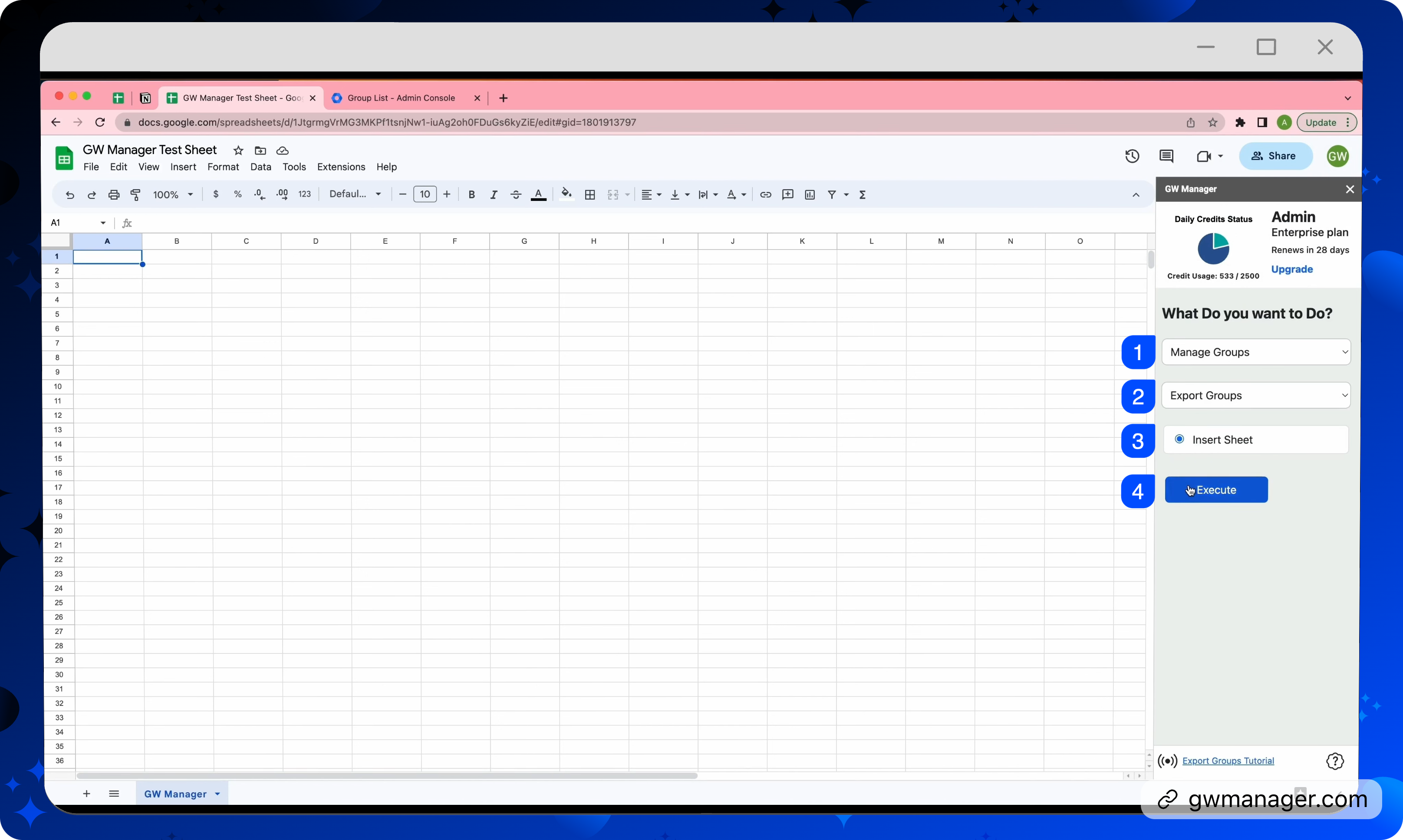1403x840 pixels.
Task: Open the Insert menu
Action: click(183, 167)
